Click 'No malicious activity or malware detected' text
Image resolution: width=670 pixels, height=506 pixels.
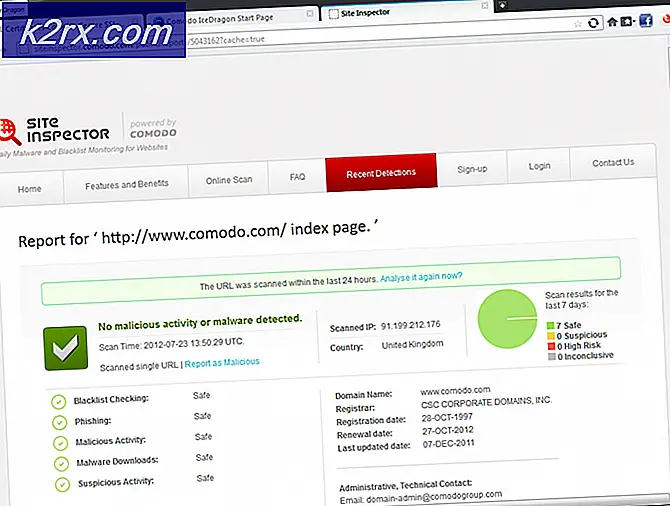point(200,322)
